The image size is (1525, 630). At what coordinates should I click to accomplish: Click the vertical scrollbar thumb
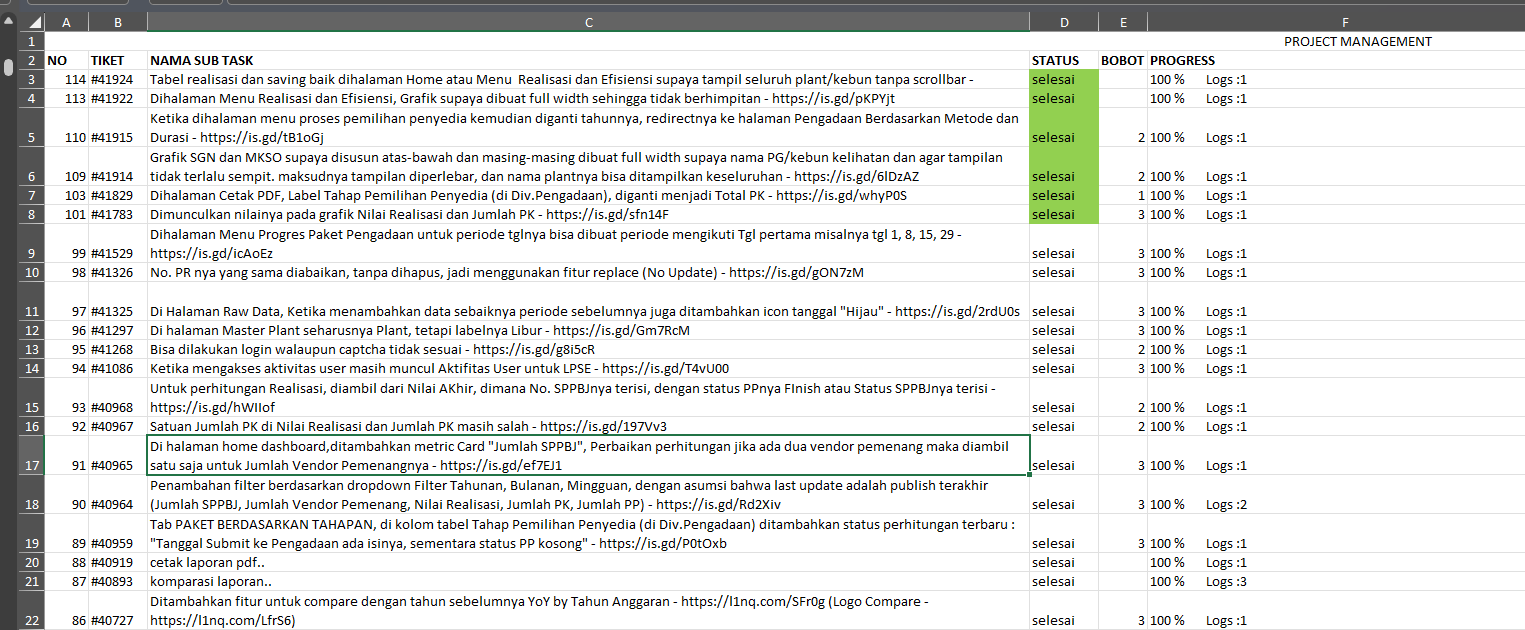[8, 66]
